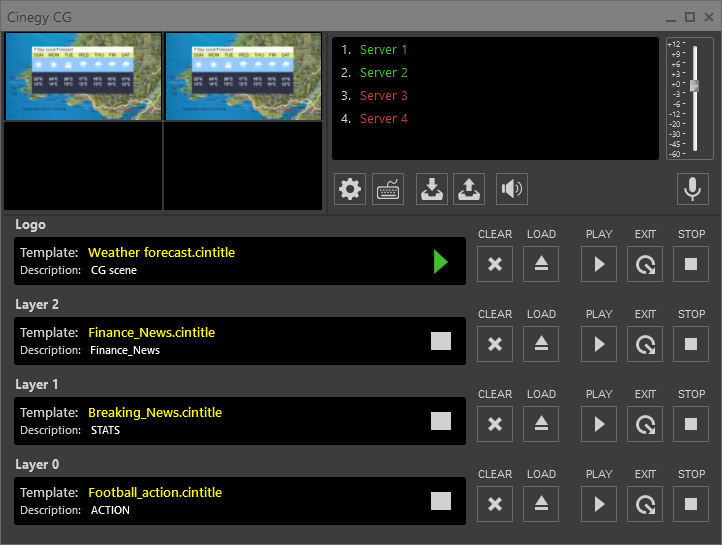Viewport: 722px width, 545px height.
Task: Exit Layer 1 animation
Action: tap(645, 424)
